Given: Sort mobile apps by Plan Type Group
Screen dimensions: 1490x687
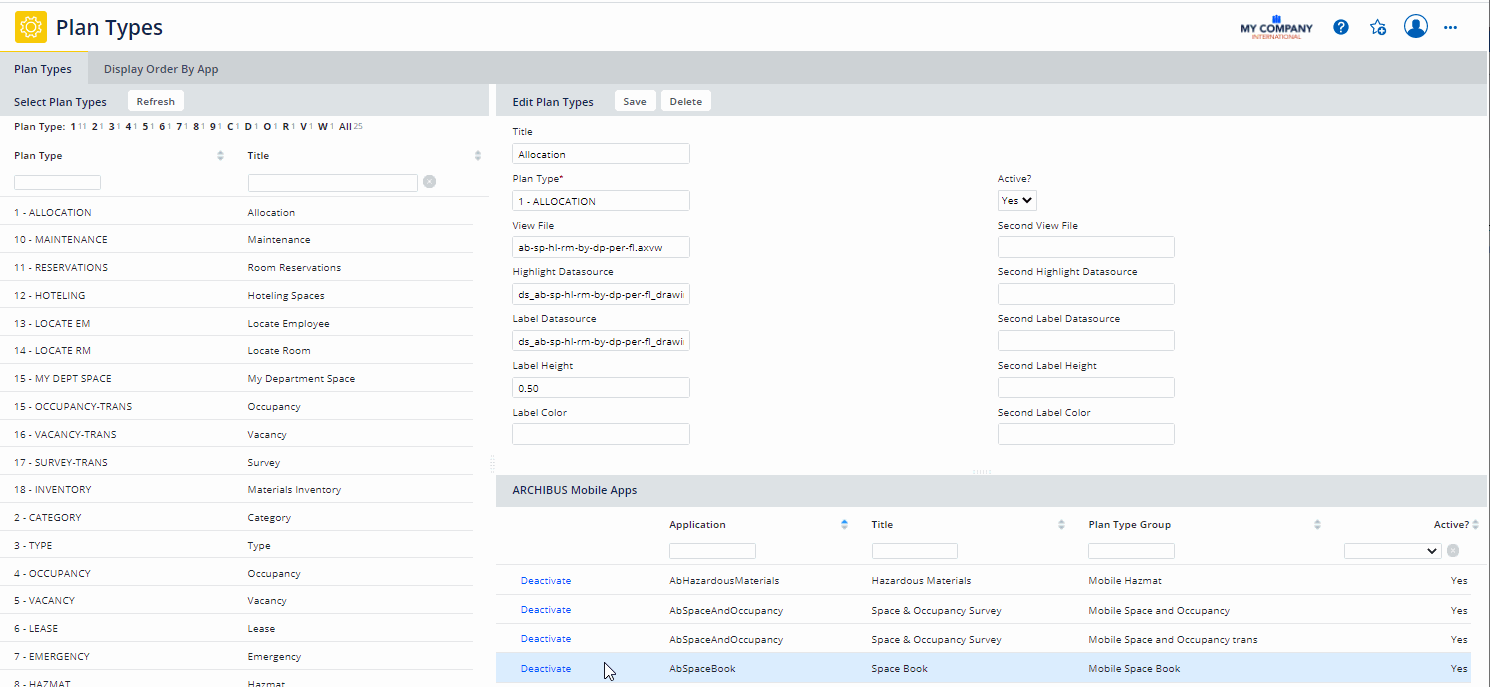Looking at the screenshot, I should (x=1317, y=524).
